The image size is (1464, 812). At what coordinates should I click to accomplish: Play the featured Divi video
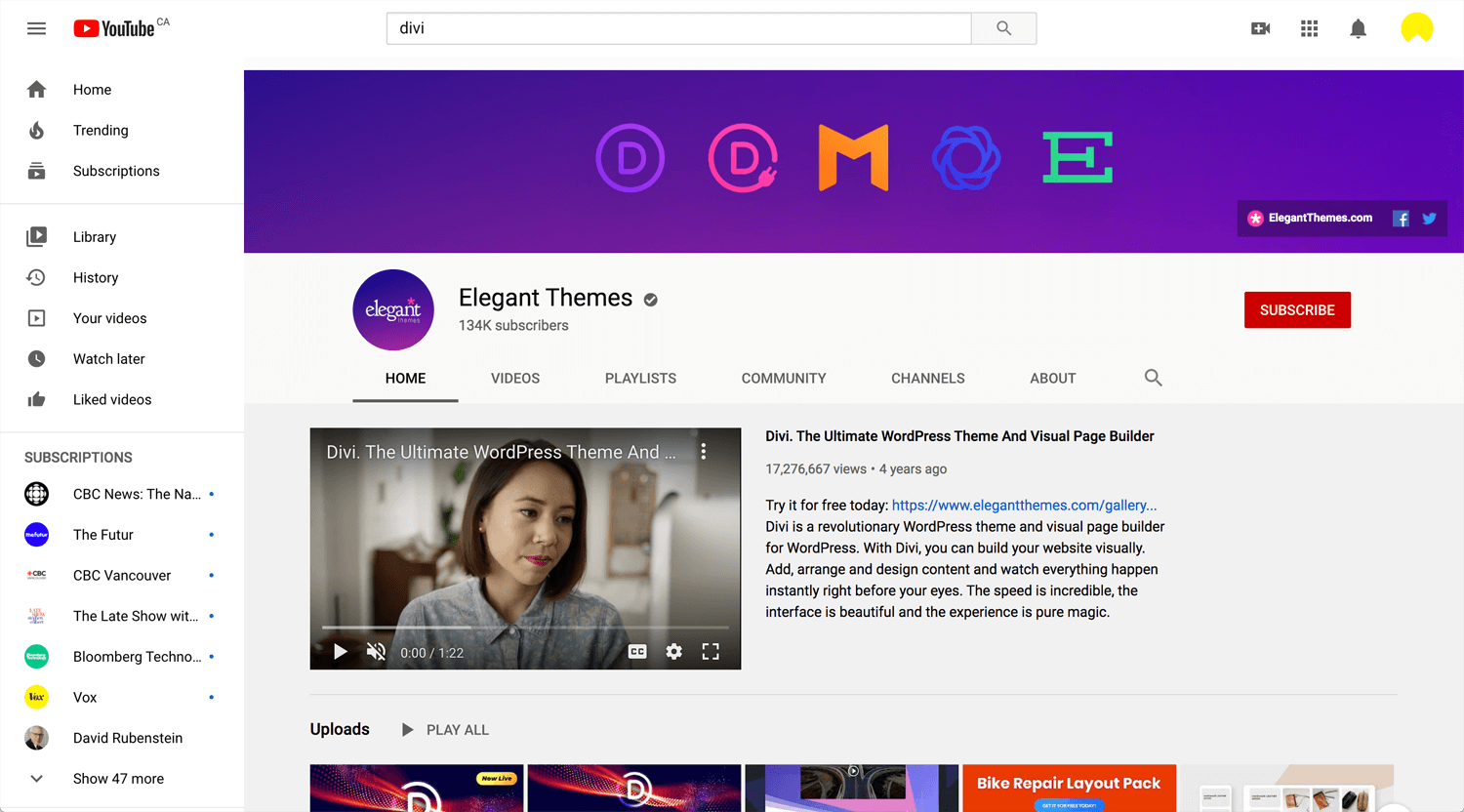(x=340, y=652)
